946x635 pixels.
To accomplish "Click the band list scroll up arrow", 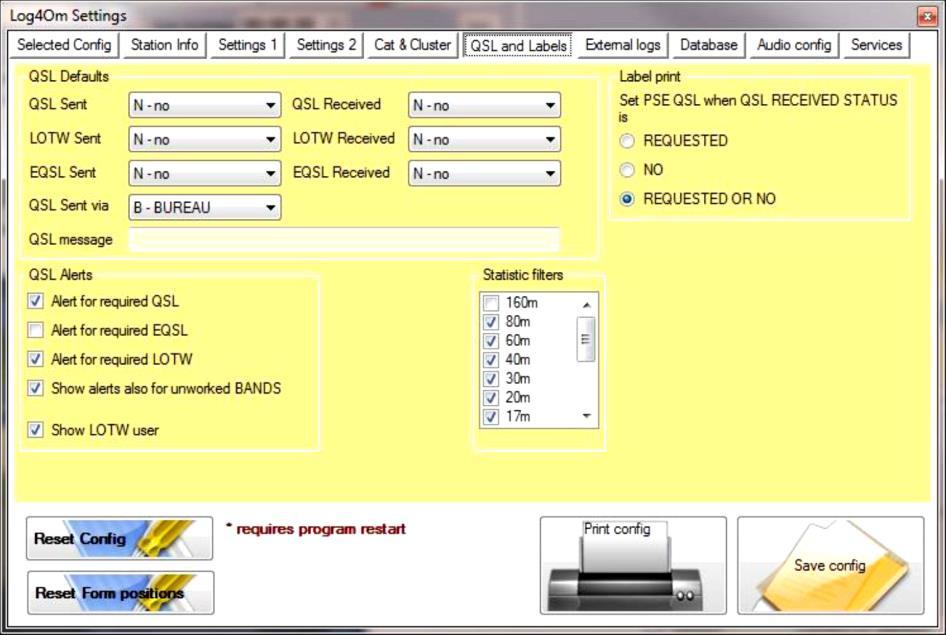I will tap(586, 305).
